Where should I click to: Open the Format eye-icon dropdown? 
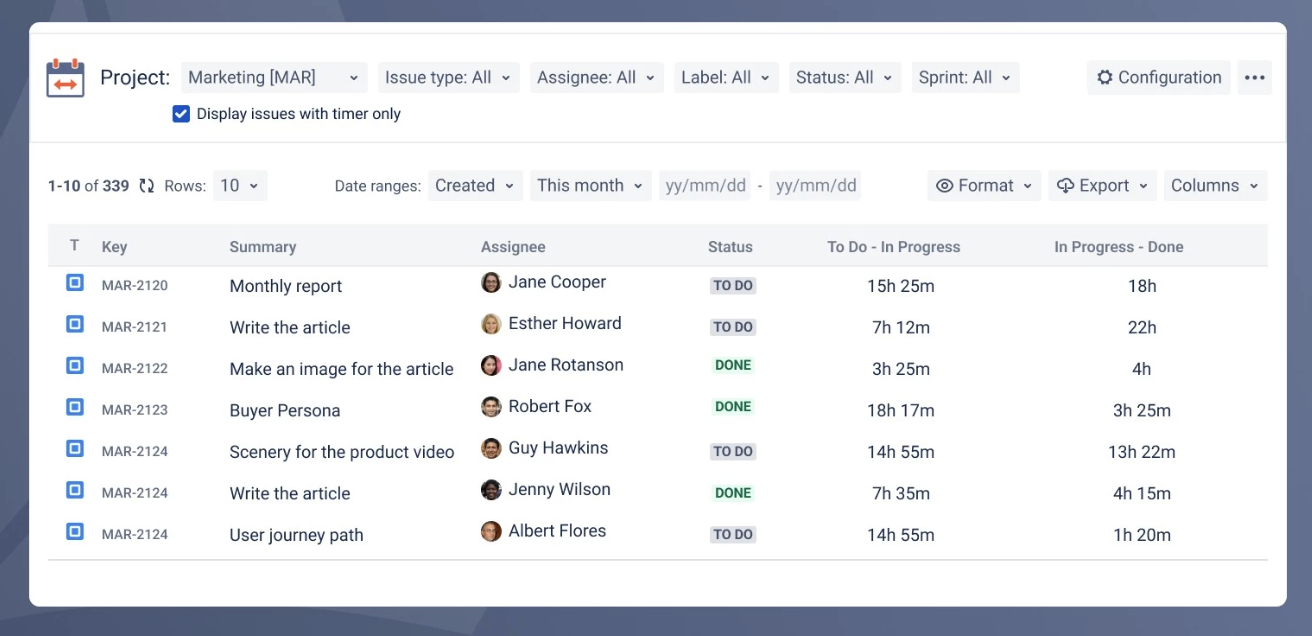pyautogui.click(x=985, y=186)
